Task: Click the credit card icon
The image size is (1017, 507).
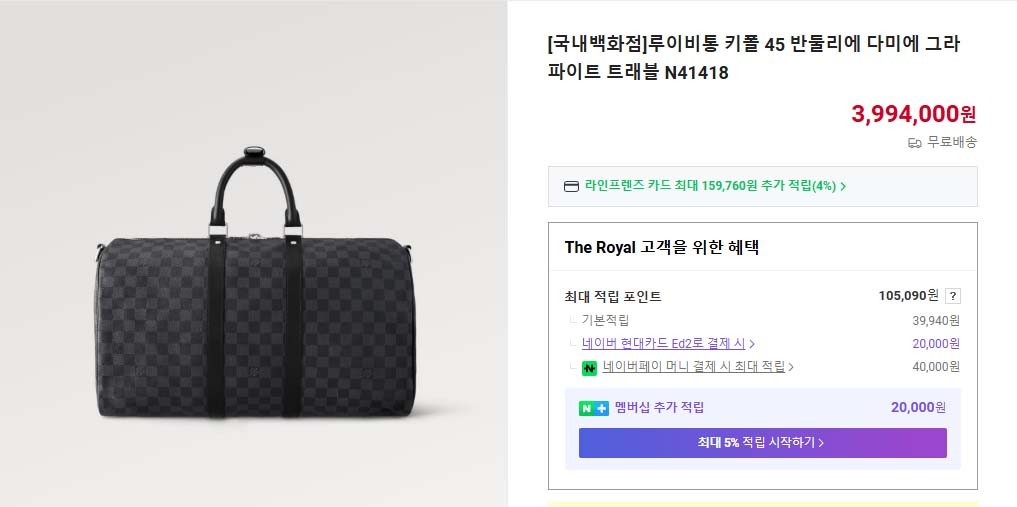Action: 572,186
